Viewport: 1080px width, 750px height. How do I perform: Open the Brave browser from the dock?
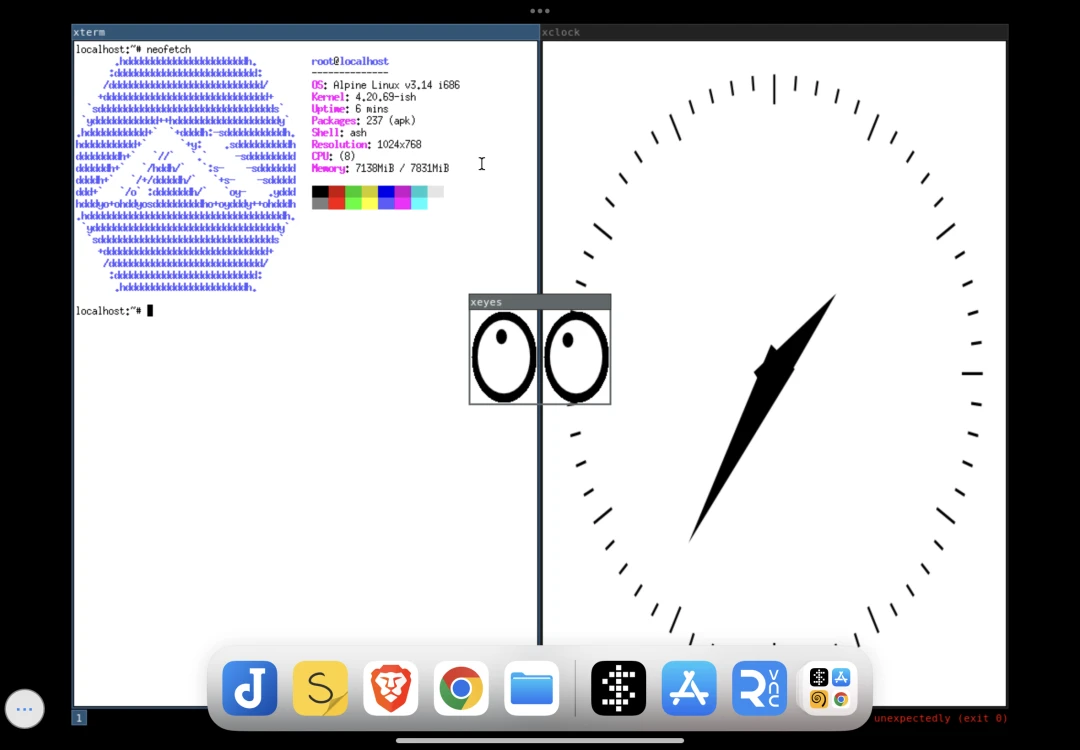tap(390, 688)
